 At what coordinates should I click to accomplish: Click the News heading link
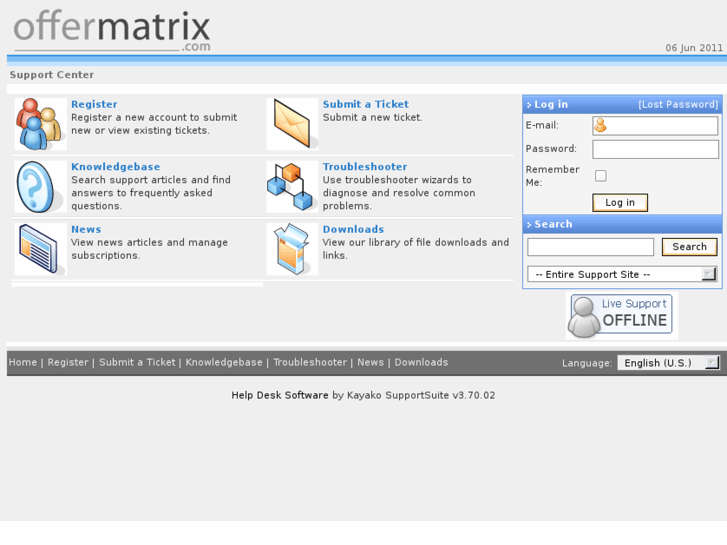86,230
